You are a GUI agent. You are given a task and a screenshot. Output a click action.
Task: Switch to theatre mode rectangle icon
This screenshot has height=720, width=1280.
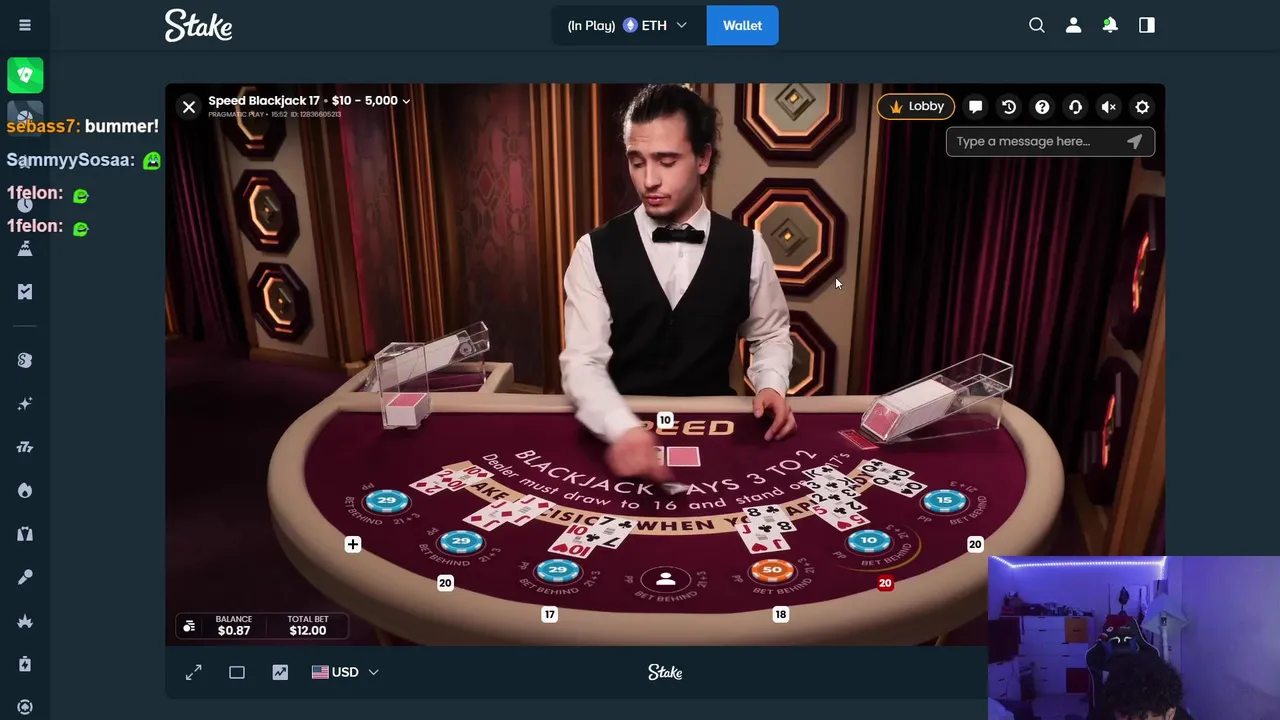pyautogui.click(x=237, y=672)
